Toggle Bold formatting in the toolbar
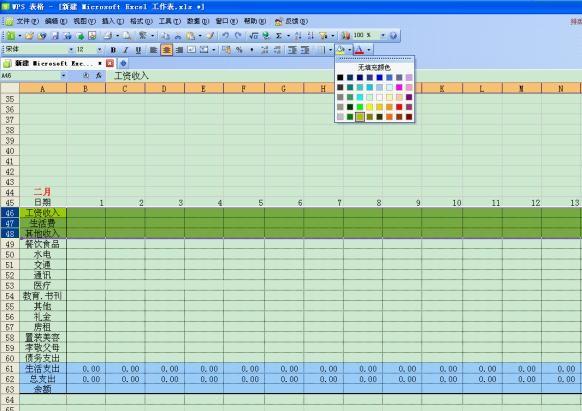The width and height of the screenshot is (582, 411). (113, 50)
